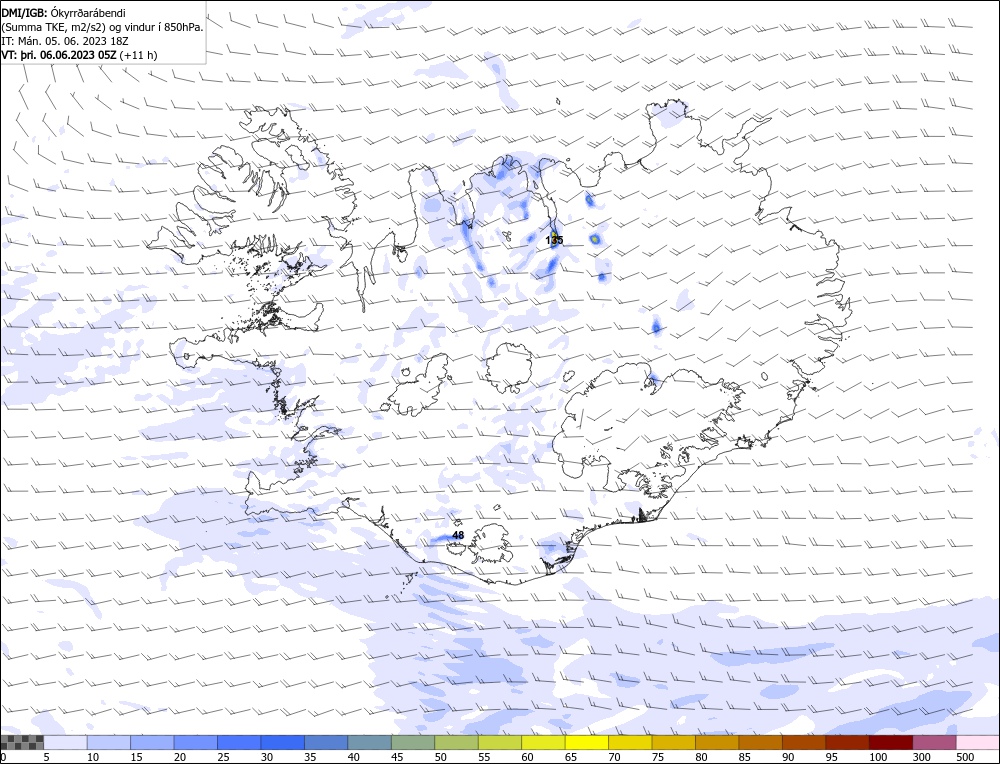Click the 65–70 yellow legend swatch
The width and height of the screenshot is (1000, 764).
click(586, 742)
